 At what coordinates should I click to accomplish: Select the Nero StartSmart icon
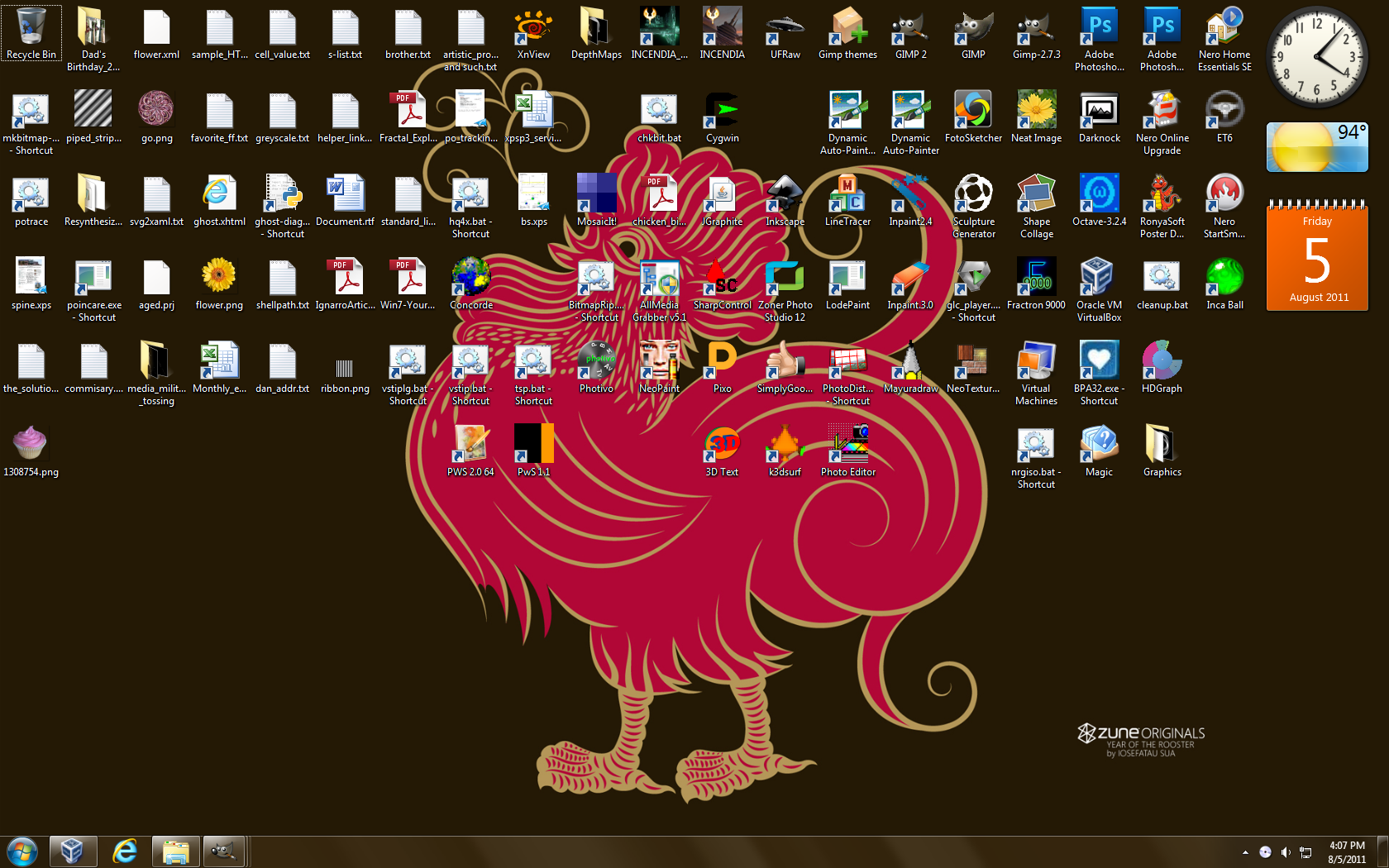pyautogui.click(x=1224, y=206)
